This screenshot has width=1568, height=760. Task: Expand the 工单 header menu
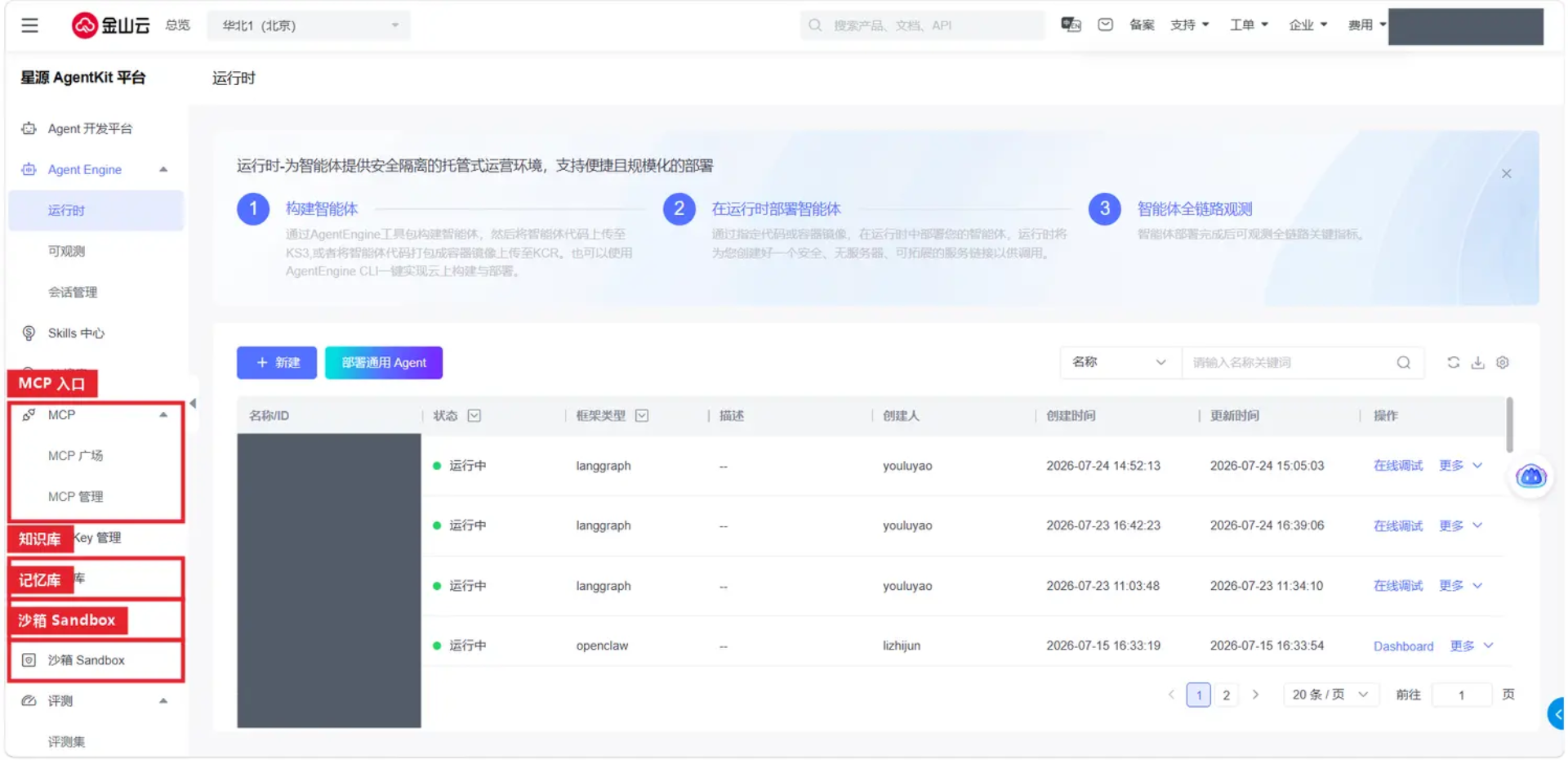click(1249, 25)
